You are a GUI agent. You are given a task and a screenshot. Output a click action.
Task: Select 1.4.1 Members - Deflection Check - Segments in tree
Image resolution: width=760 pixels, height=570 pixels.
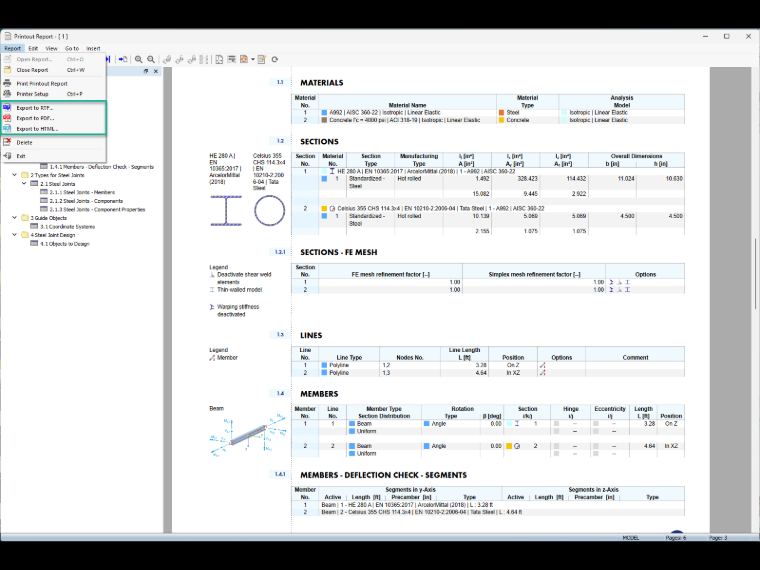(101, 167)
